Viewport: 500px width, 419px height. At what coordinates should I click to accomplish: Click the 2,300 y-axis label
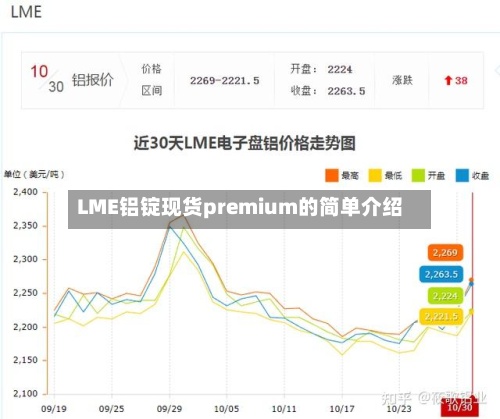point(25,259)
